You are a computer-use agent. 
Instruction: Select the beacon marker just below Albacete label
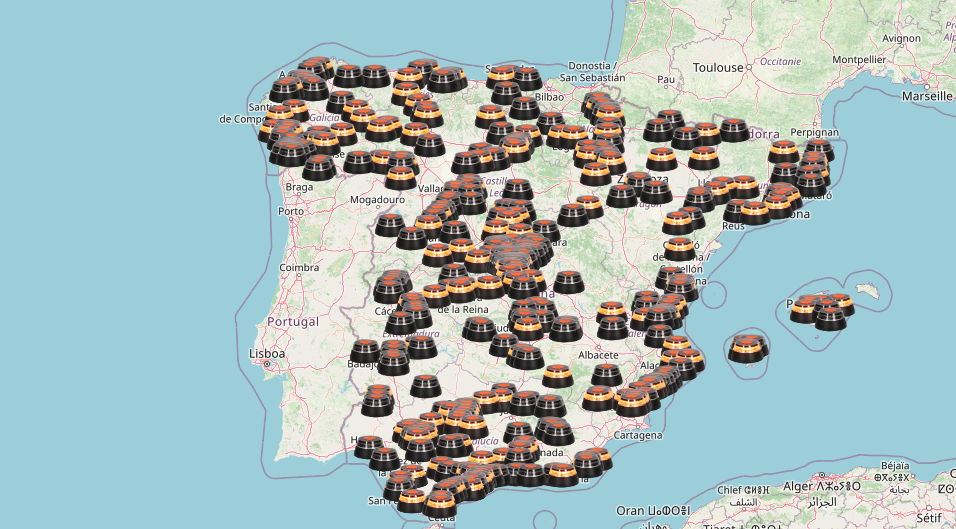pyautogui.click(x=607, y=374)
